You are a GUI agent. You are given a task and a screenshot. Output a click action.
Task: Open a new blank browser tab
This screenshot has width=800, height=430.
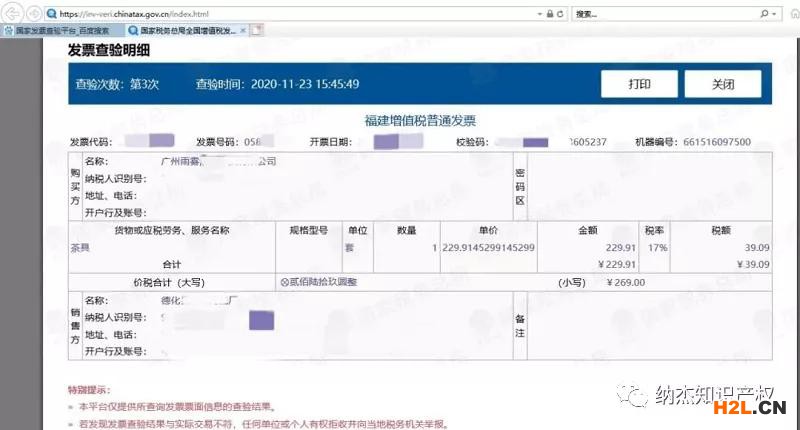tap(256, 31)
